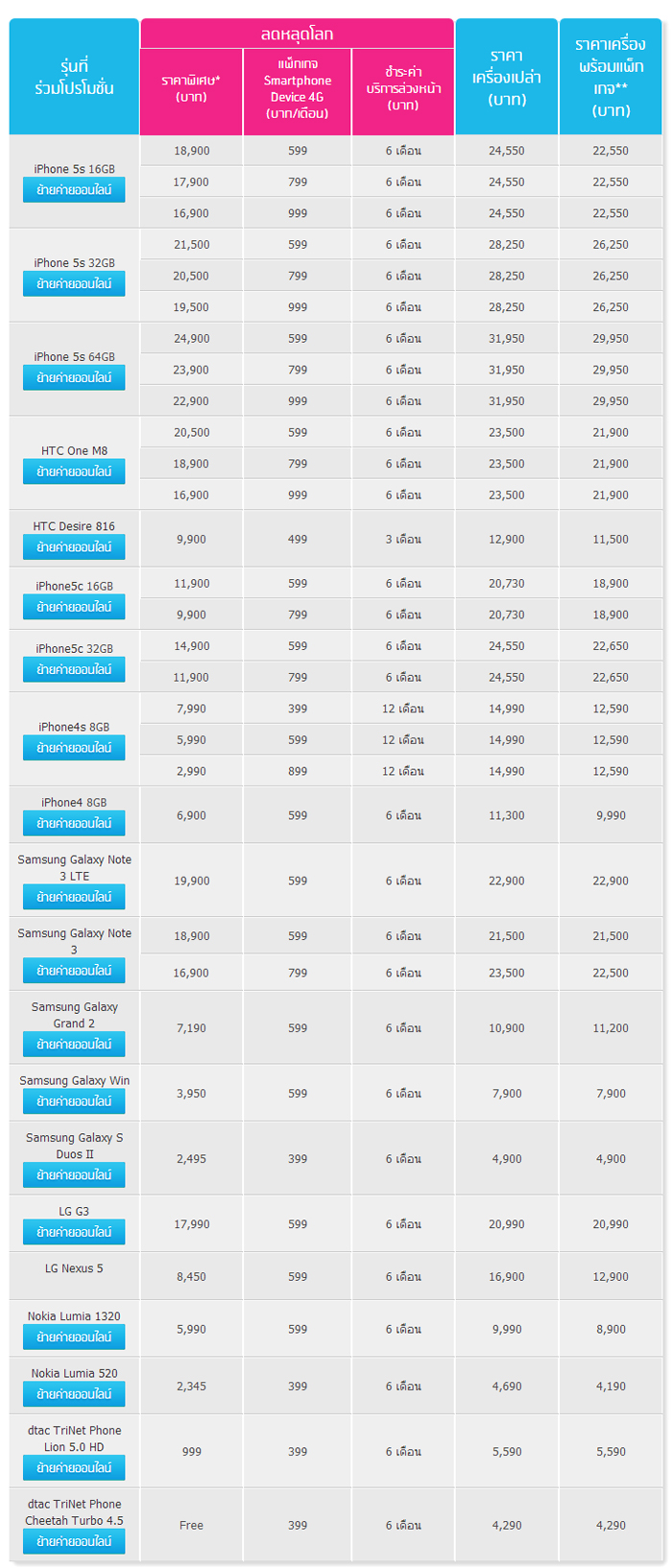This screenshot has width=672, height=1568.
Task: Click online button under Nokia Lumia 1320
Action: [x=74, y=1337]
